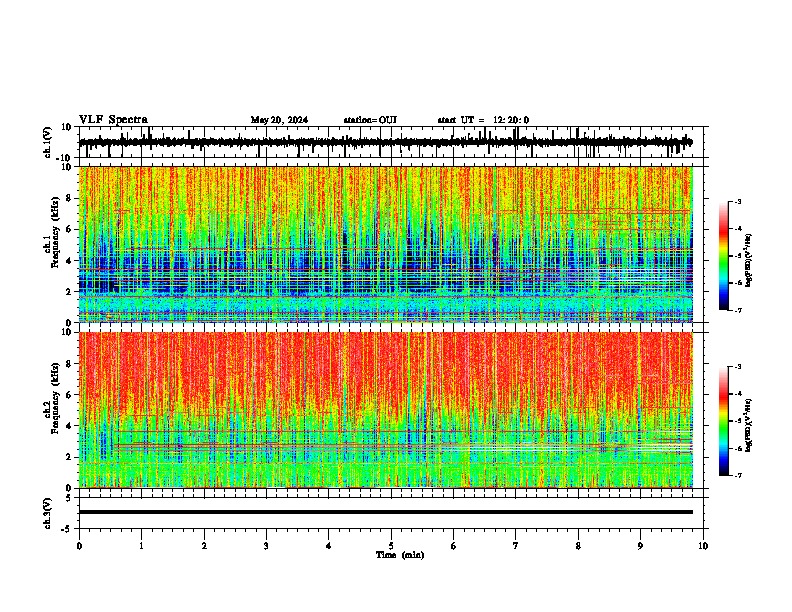Click the ch.2 spectrogram color scale bar

coord(724,421)
